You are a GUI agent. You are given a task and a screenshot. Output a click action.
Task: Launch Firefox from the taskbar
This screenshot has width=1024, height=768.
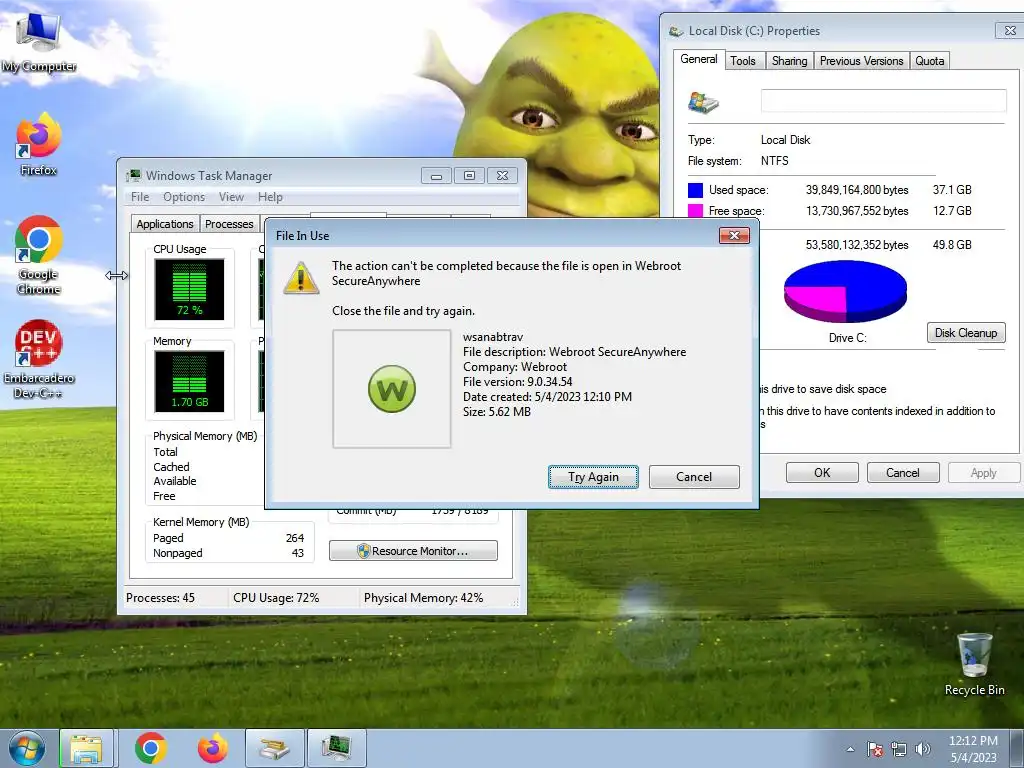pyautogui.click(x=212, y=748)
